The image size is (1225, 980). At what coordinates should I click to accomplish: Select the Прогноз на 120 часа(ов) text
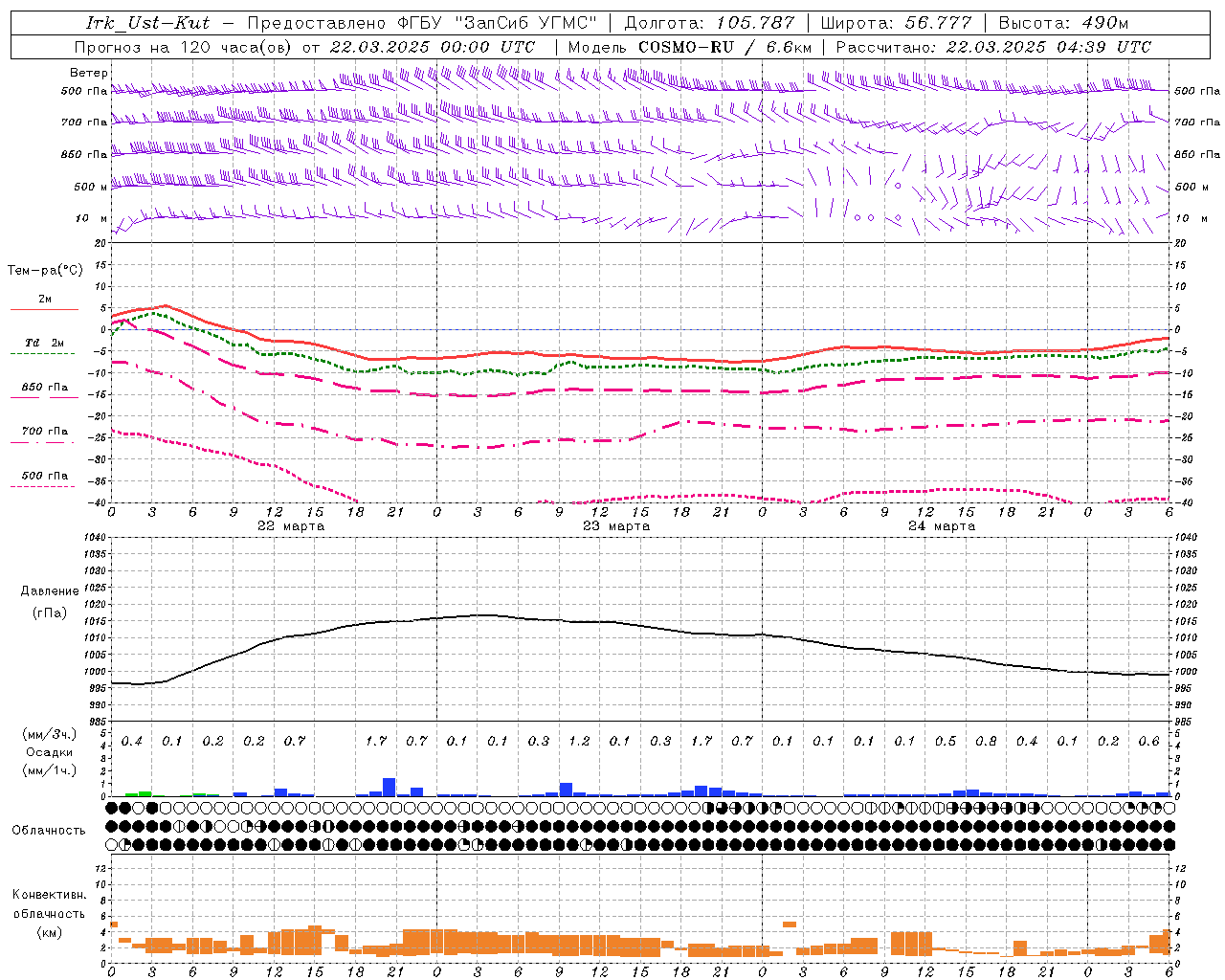(185, 46)
